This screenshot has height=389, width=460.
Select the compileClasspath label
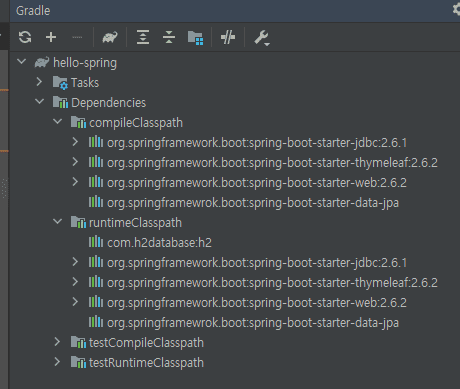[x=136, y=123]
